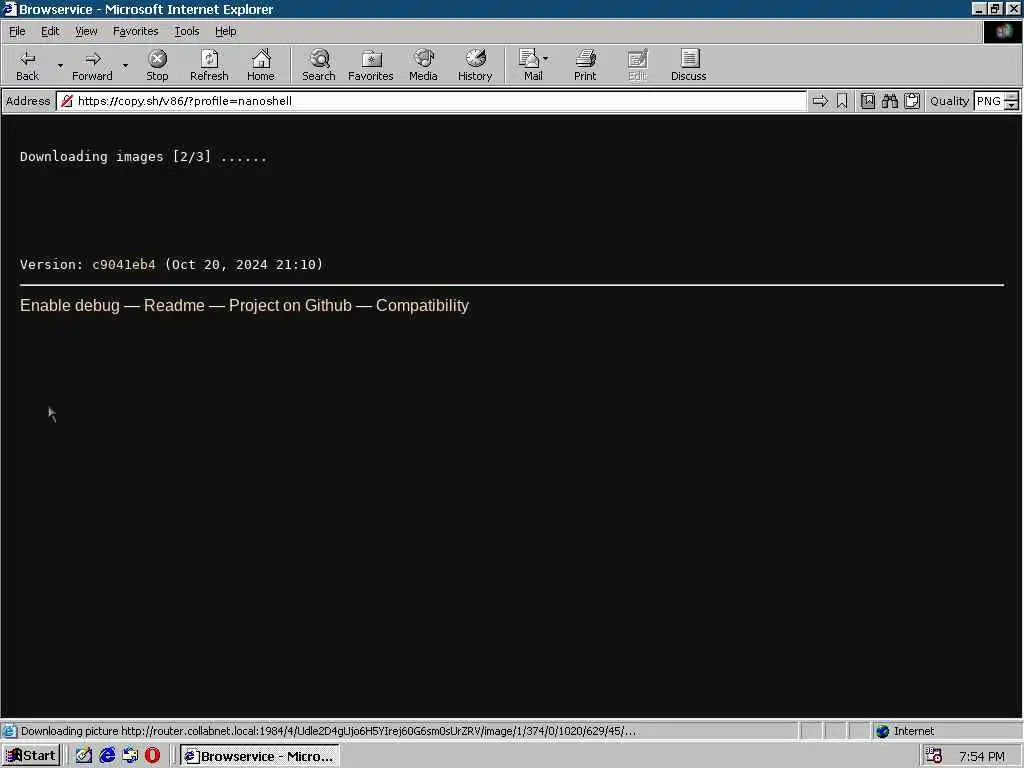The image size is (1024, 768).
Task: Click the bookmark ribbon icon
Action: coord(842,101)
